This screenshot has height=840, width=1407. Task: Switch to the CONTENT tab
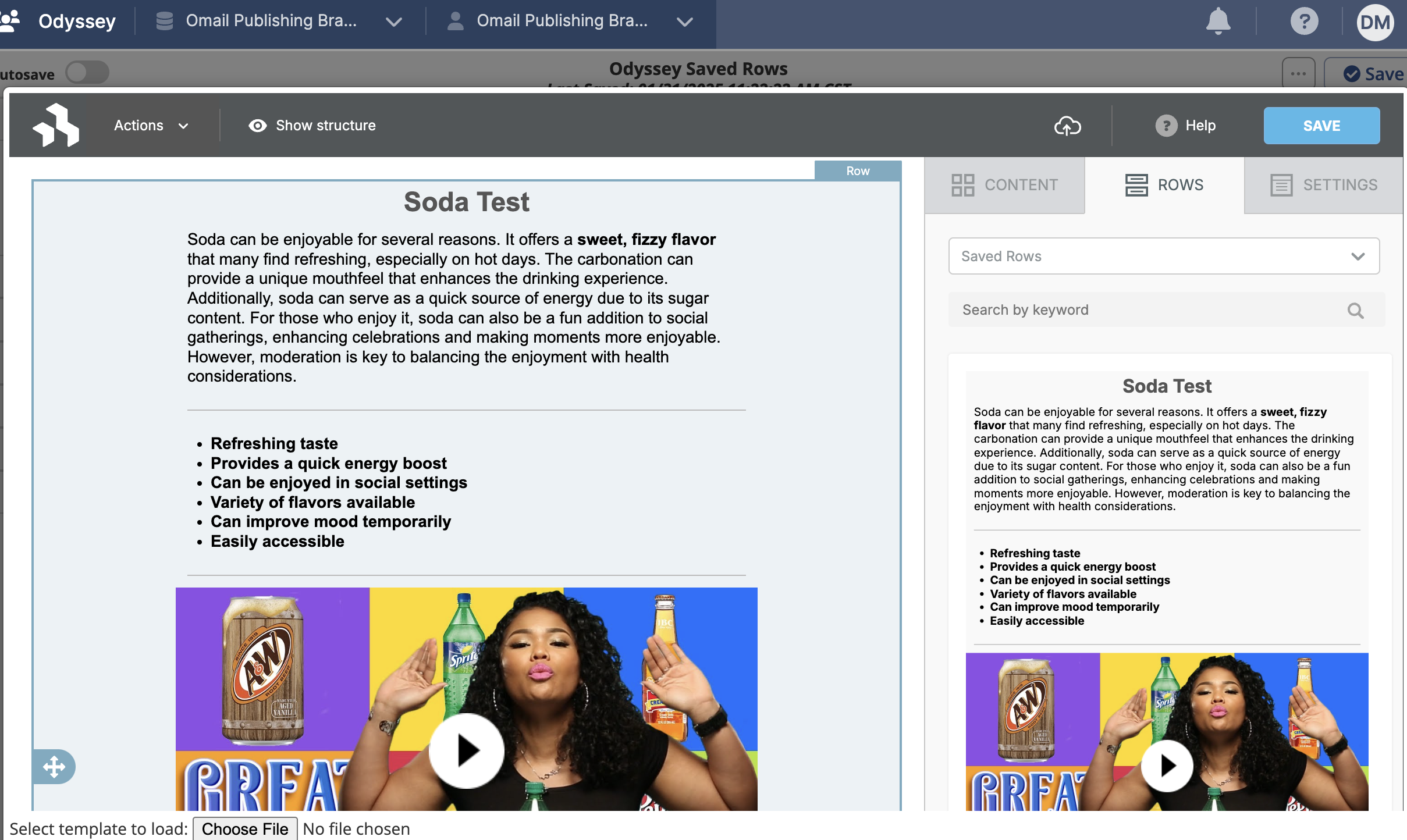point(1005,185)
